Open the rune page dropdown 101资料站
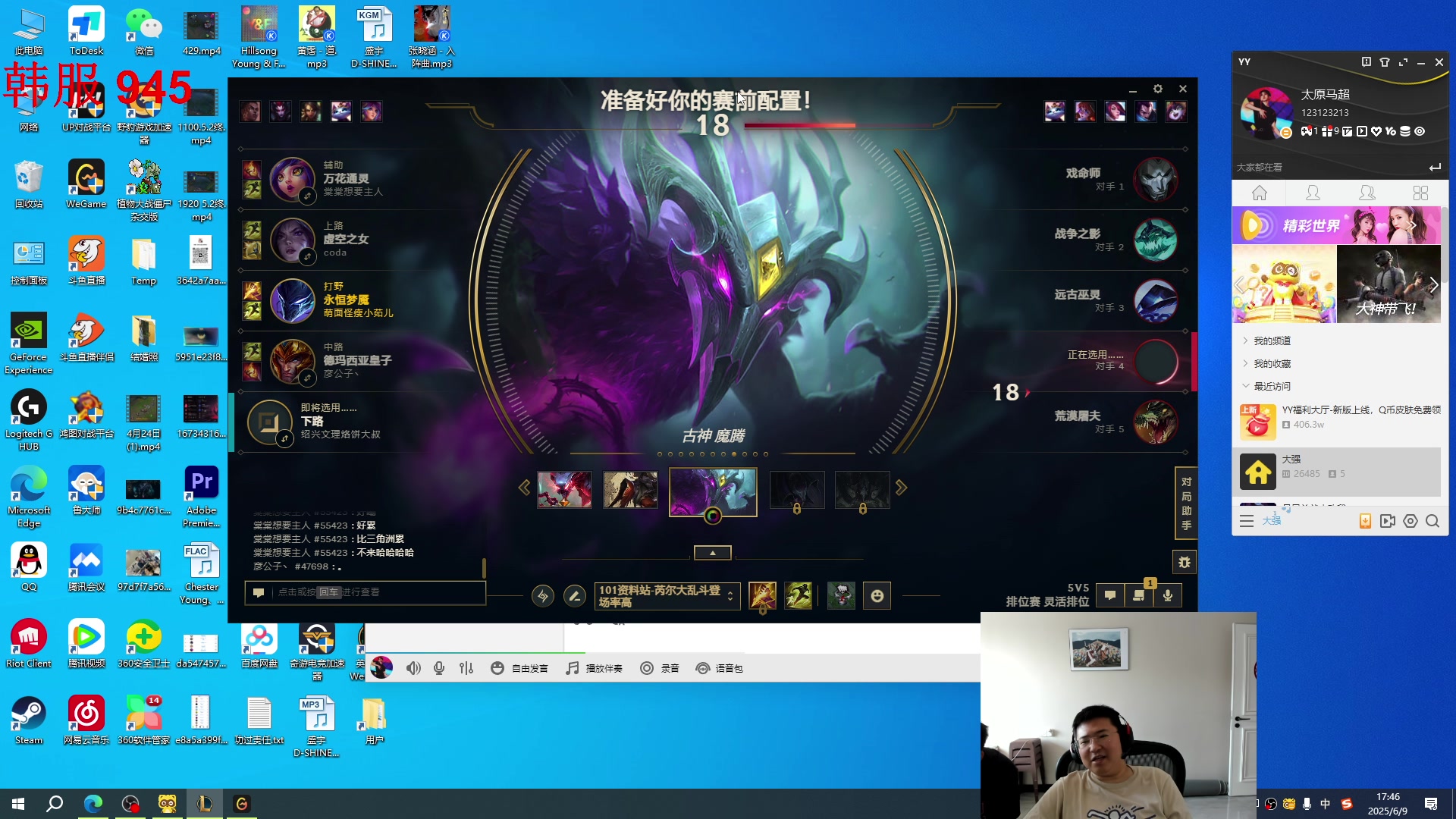The height and width of the screenshot is (819, 1456). 667,596
